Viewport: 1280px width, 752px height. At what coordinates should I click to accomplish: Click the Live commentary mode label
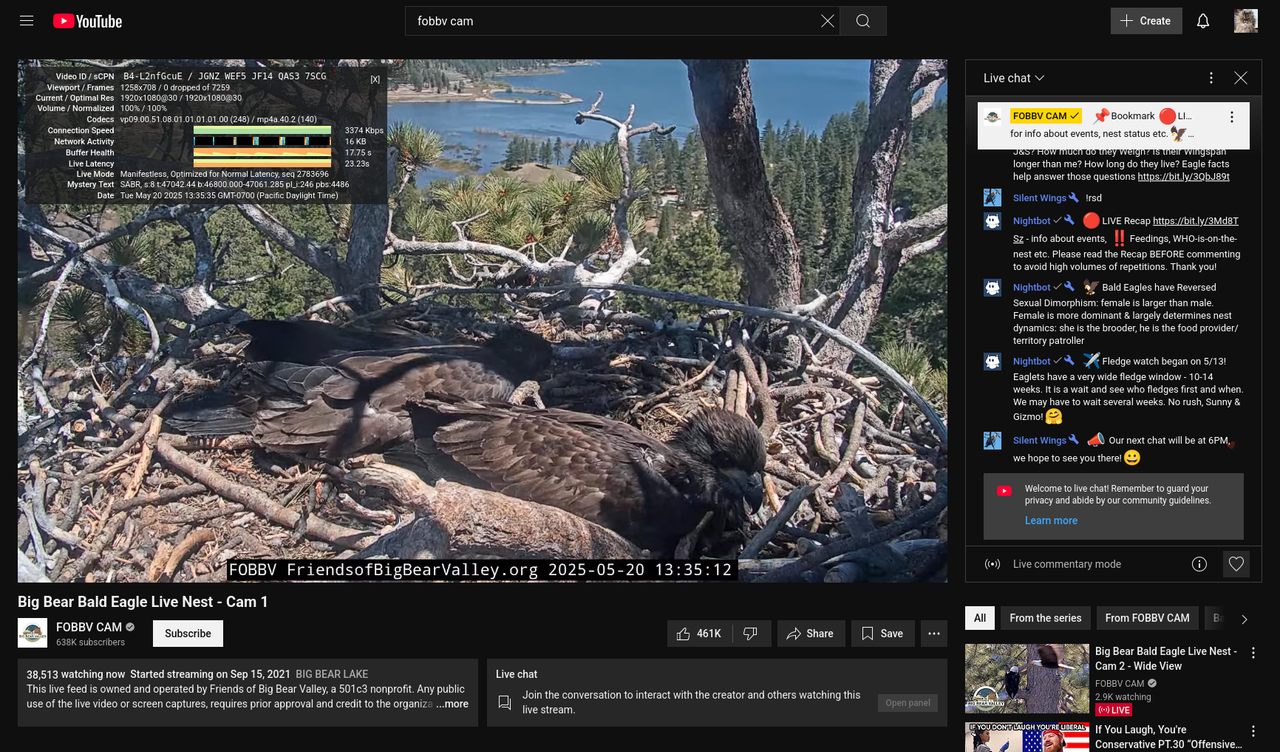pos(1067,564)
